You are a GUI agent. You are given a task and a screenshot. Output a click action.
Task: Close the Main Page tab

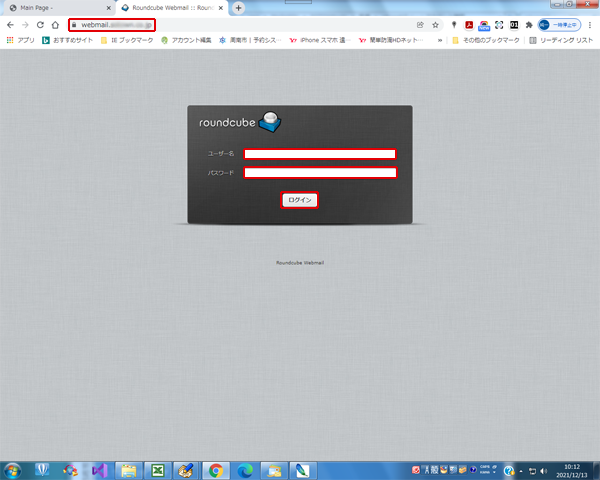(109, 8)
